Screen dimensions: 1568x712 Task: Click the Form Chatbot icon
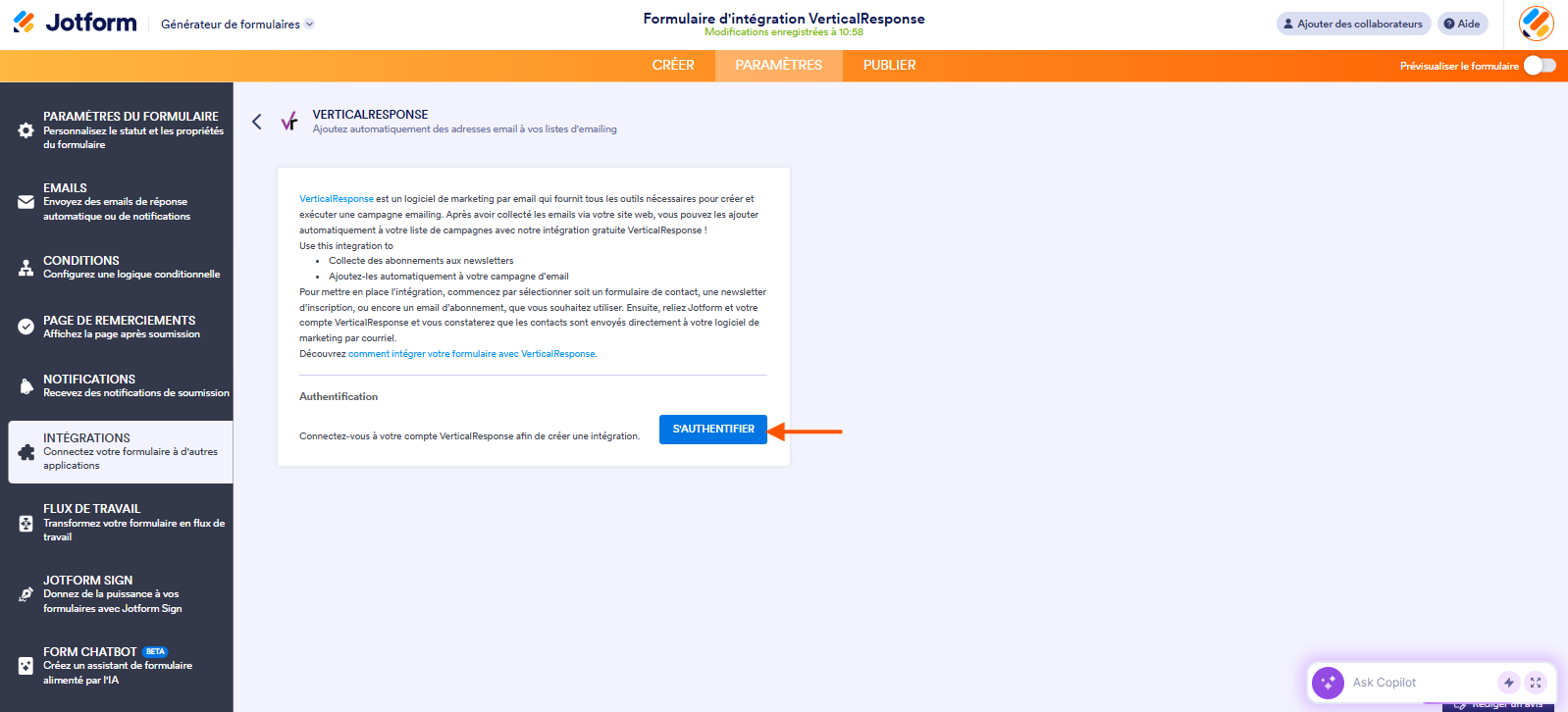pyautogui.click(x=26, y=666)
